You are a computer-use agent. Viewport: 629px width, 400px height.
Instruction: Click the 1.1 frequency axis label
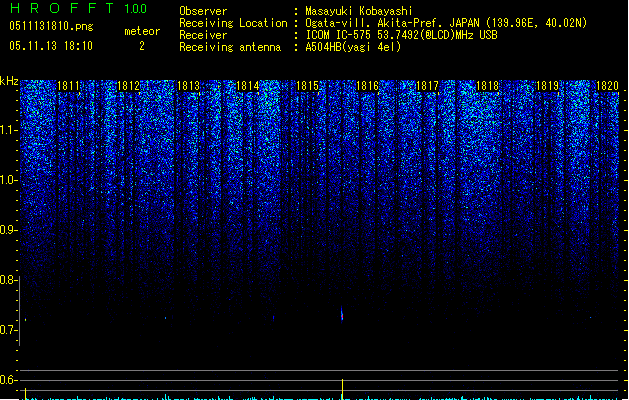coord(9,130)
